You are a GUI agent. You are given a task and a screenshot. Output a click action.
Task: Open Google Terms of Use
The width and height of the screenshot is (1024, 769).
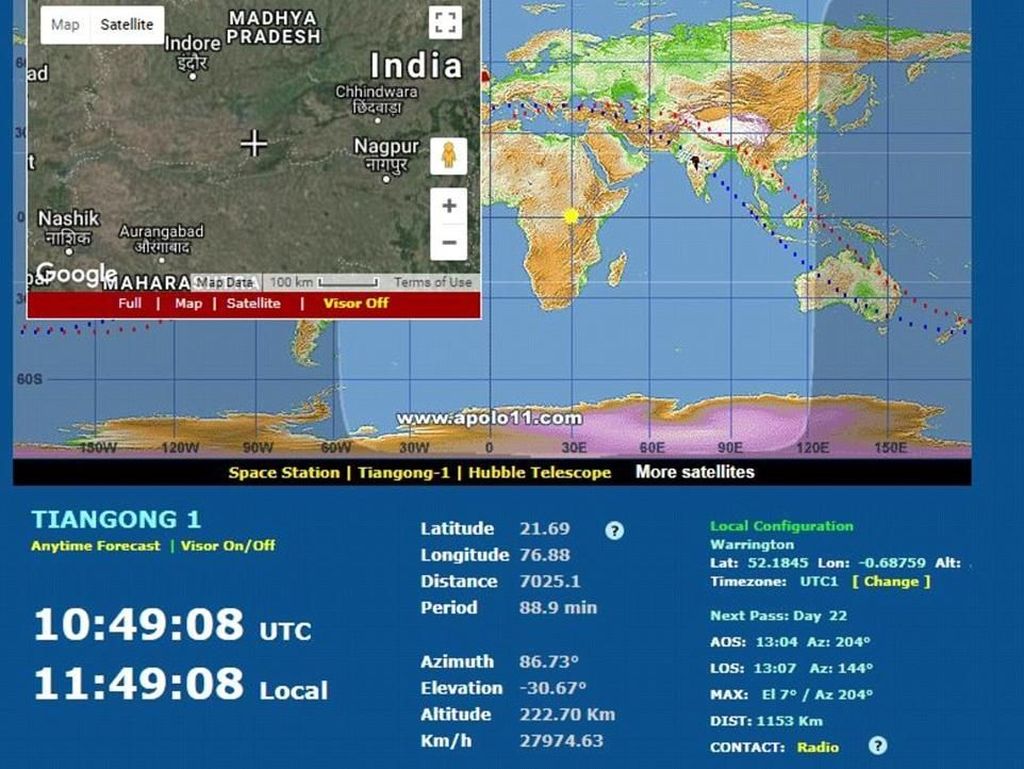coord(432,282)
